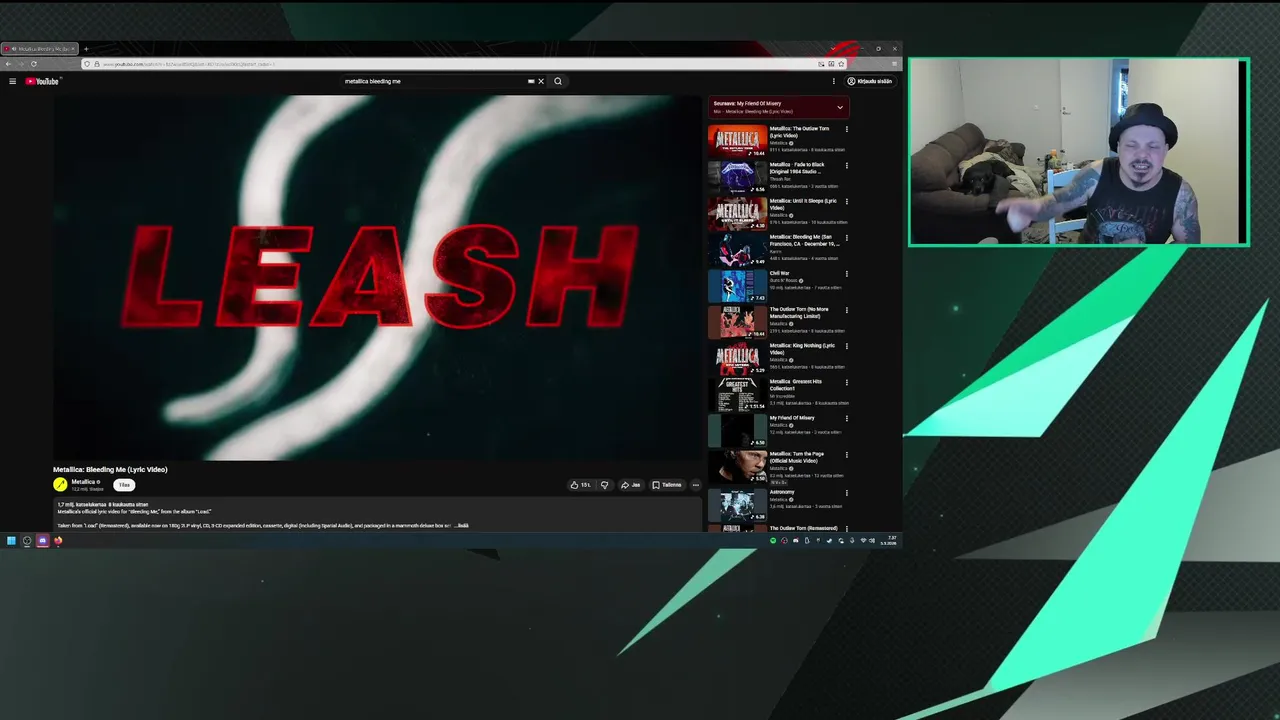Open the 'Civil War' video title

click(x=779, y=273)
